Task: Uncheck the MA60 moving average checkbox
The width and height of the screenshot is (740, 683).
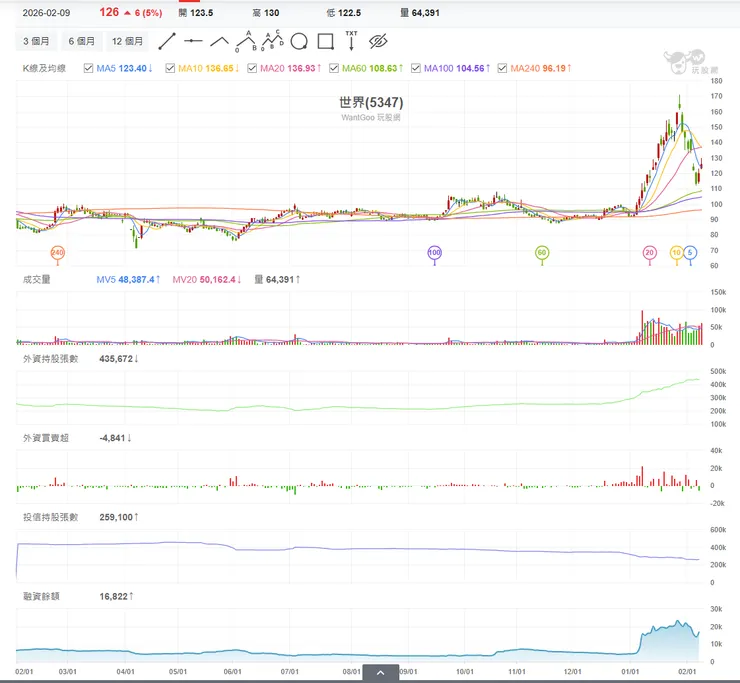Action: pyautogui.click(x=334, y=68)
